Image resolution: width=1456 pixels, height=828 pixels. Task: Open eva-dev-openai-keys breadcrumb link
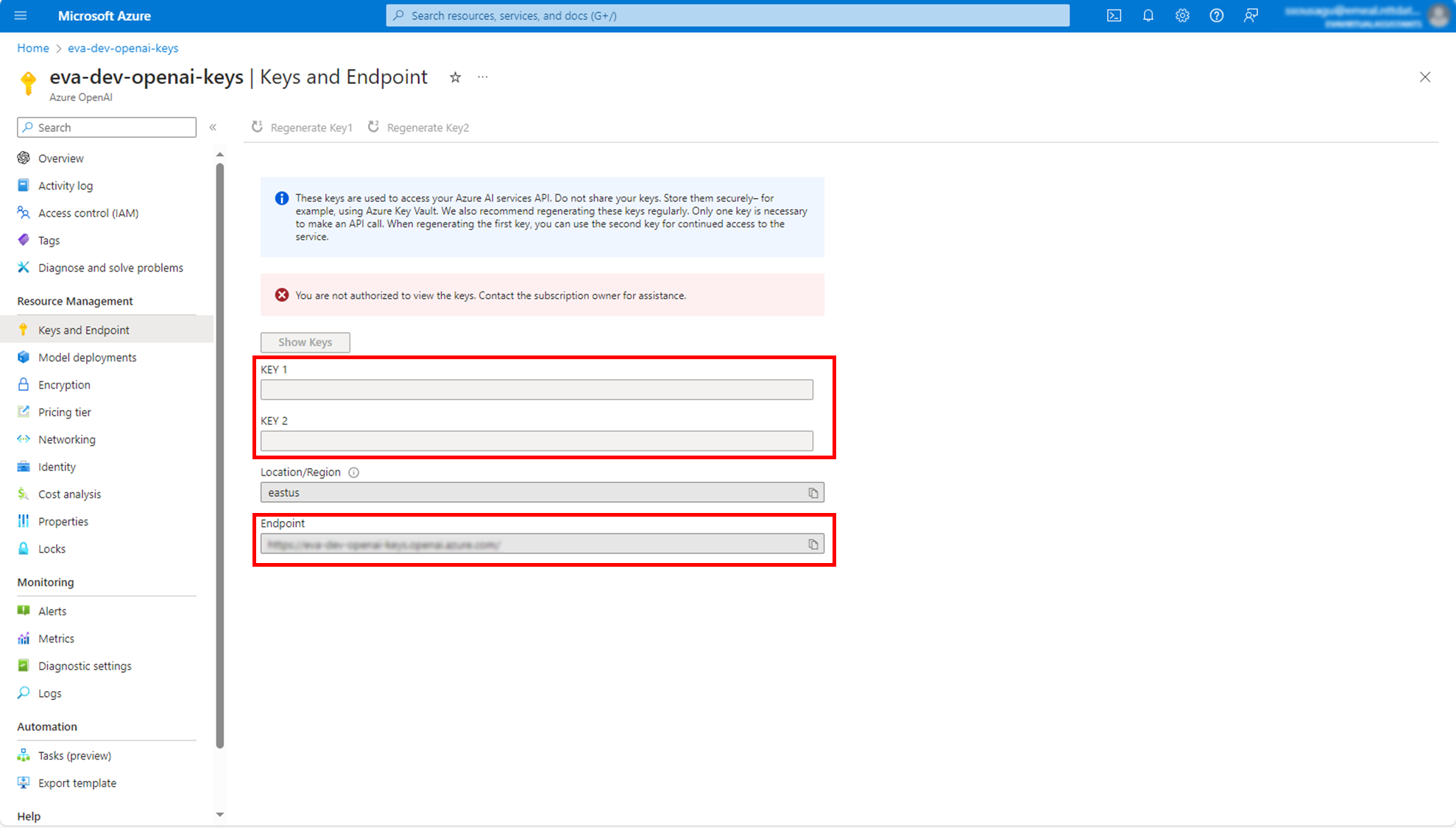123,48
